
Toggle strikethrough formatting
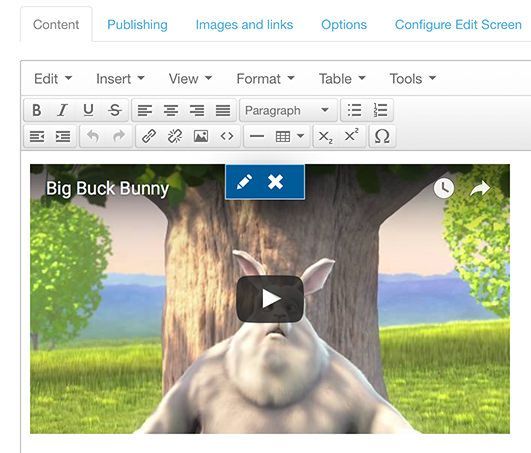pyautogui.click(x=115, y=110)
